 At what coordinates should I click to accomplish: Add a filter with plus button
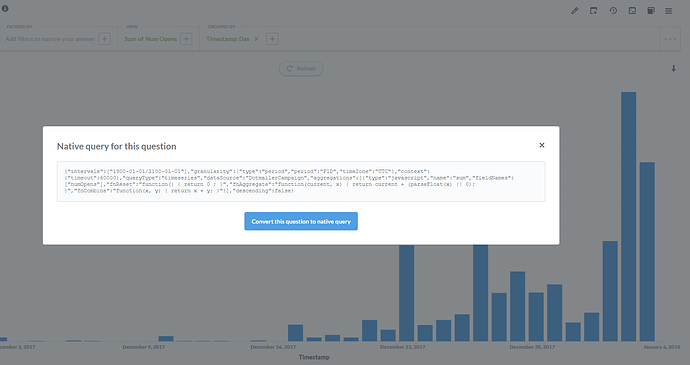pyautogui.click(x=104, y=39)
